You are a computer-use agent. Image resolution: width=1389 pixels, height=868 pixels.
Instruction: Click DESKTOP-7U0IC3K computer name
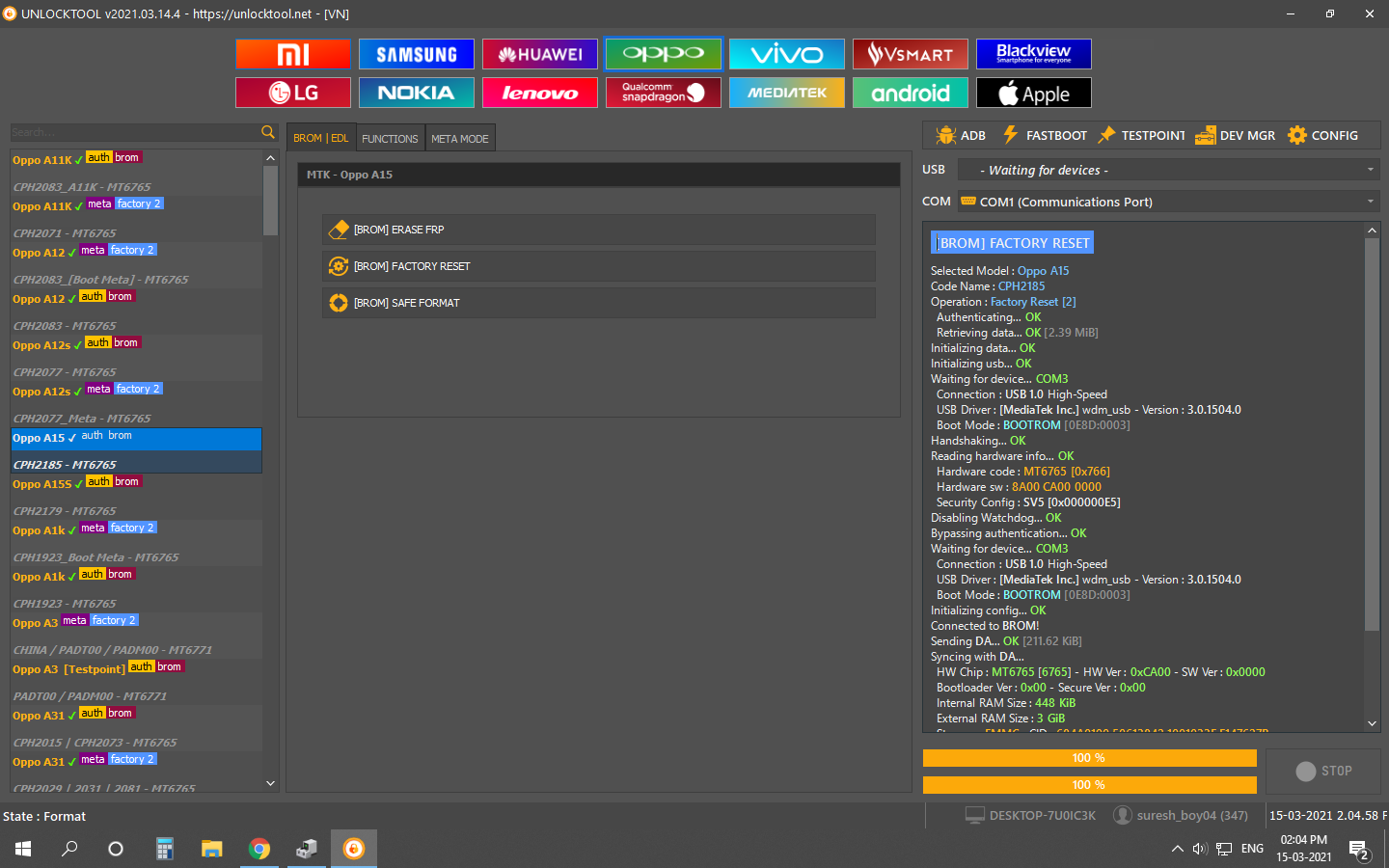[1043, 816]
